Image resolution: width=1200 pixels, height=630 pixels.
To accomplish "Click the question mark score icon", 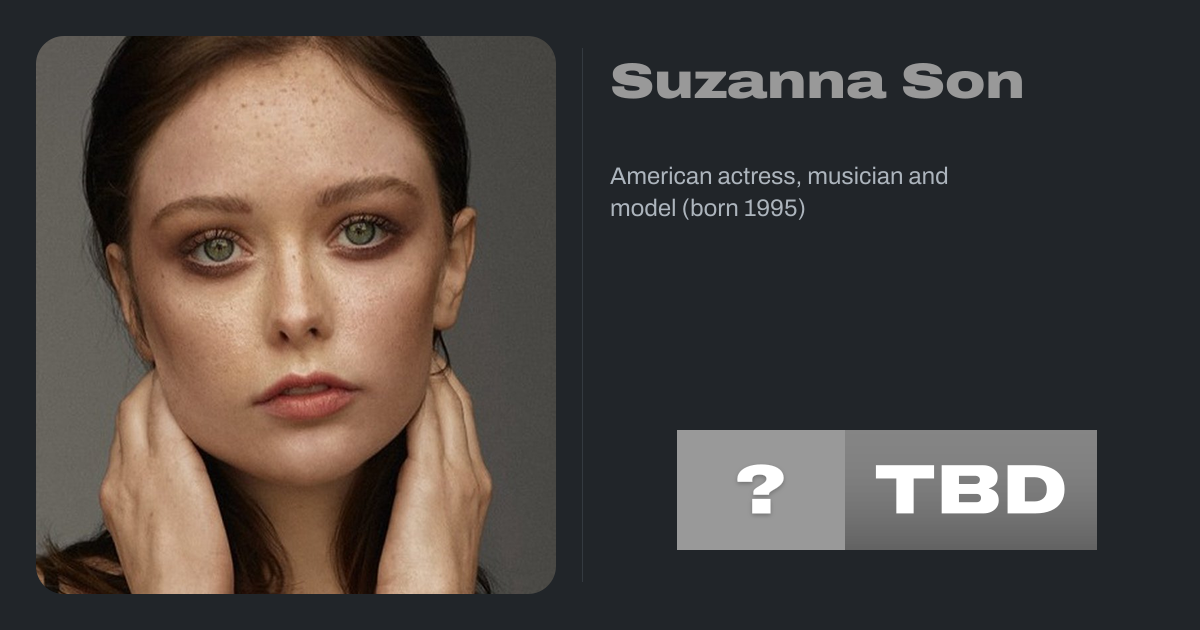I will click(760, 490).
